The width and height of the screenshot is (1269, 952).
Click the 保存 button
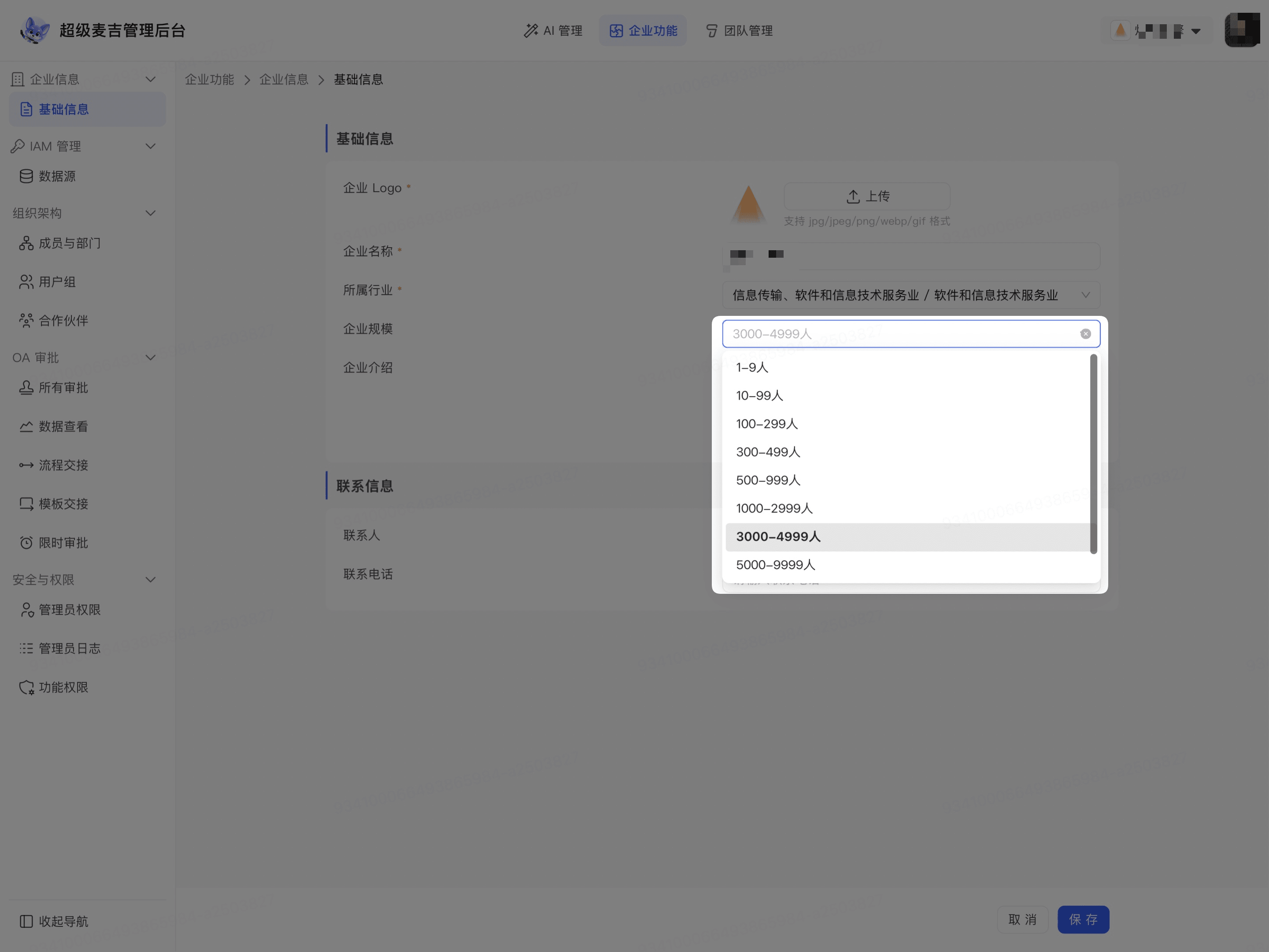[x=1083, y=920]
